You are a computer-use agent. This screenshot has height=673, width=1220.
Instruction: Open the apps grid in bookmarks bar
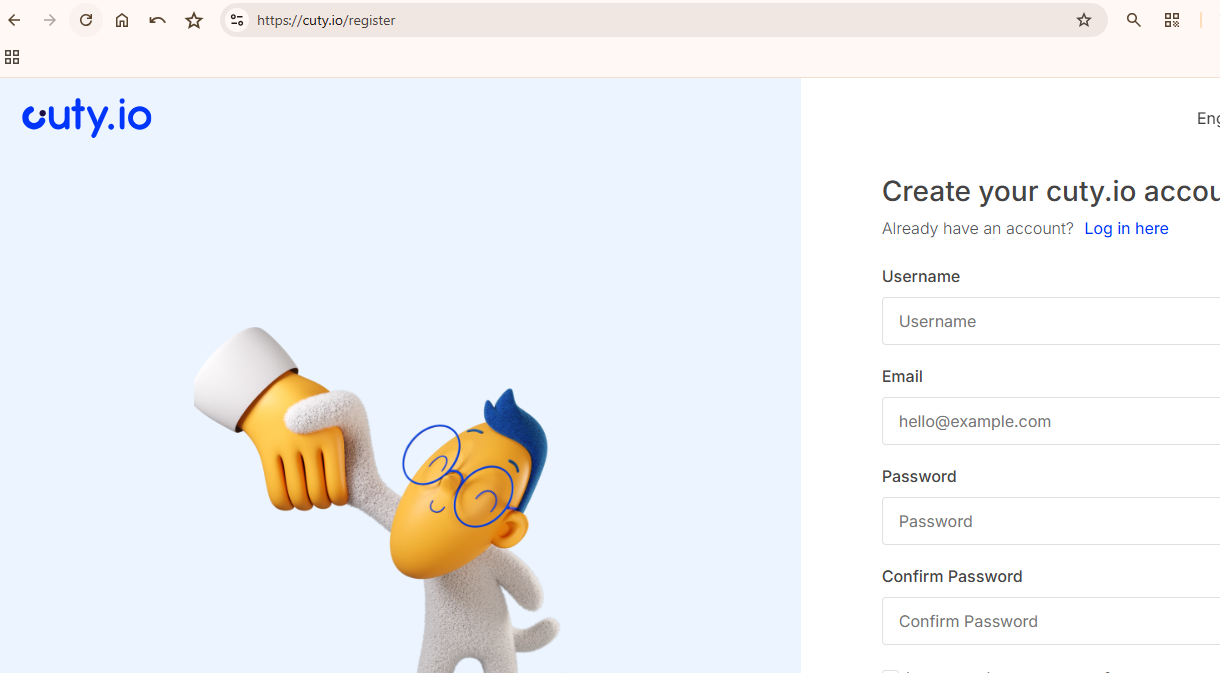[x=12, y=57]
